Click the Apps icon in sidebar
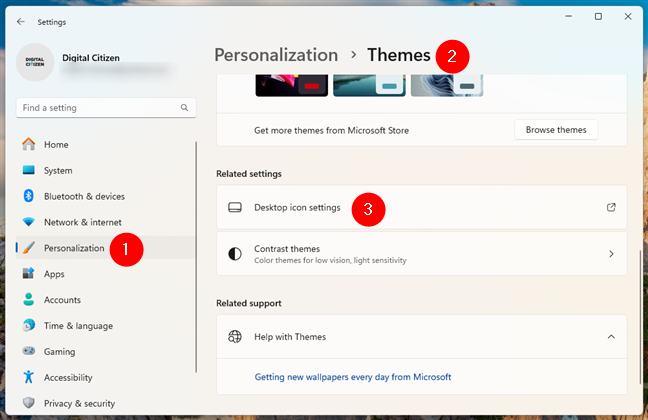Viewport: 648px width, 420px height. point(29,274)
